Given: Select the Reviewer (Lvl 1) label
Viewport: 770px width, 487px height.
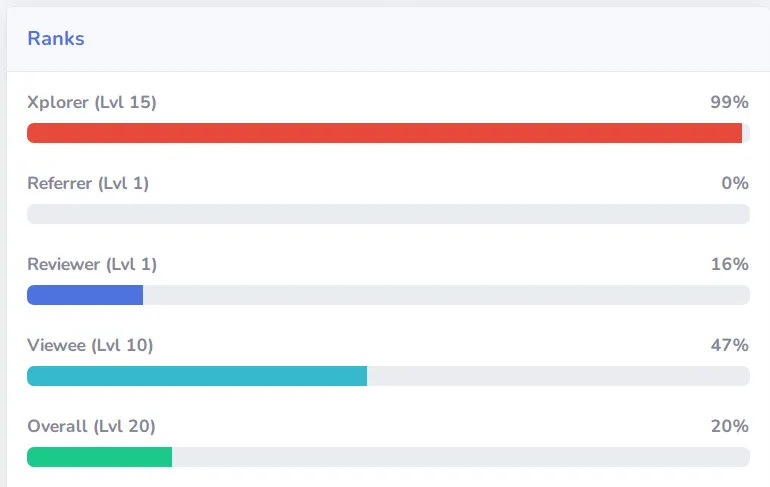Looking at the screenshot, I should (92, 264).
